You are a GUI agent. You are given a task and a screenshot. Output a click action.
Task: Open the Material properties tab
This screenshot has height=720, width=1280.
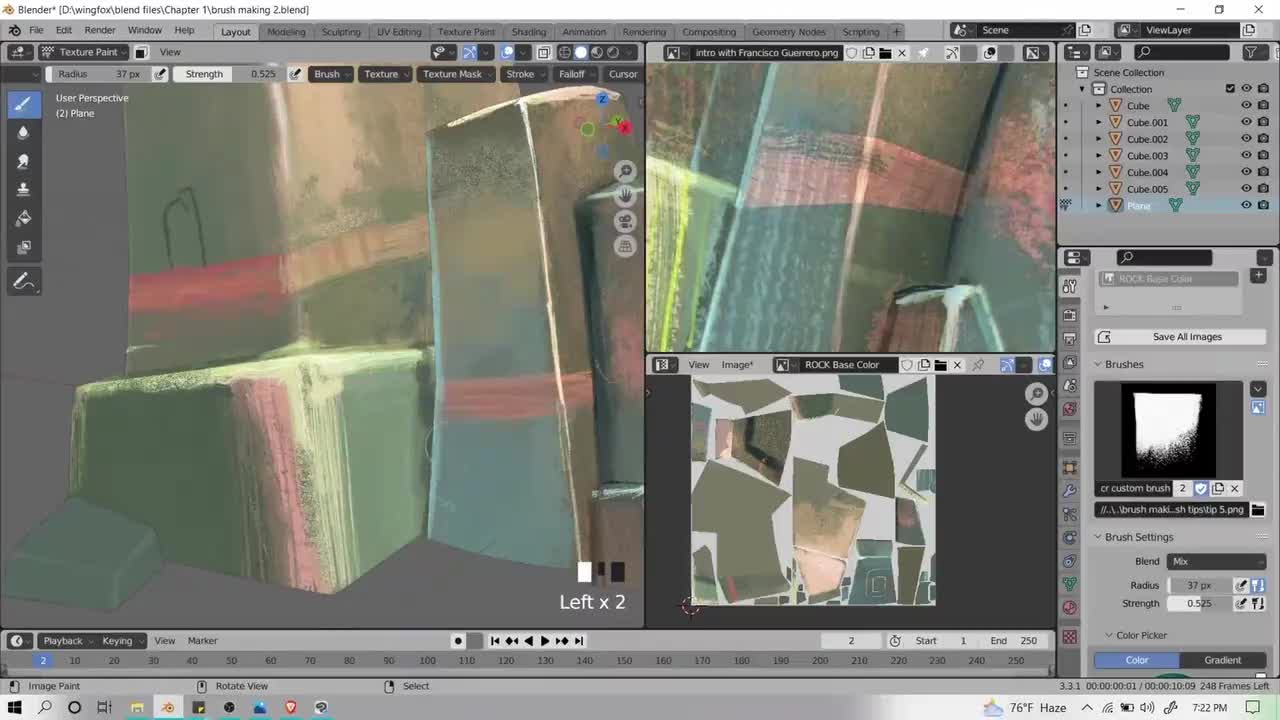1070,607
